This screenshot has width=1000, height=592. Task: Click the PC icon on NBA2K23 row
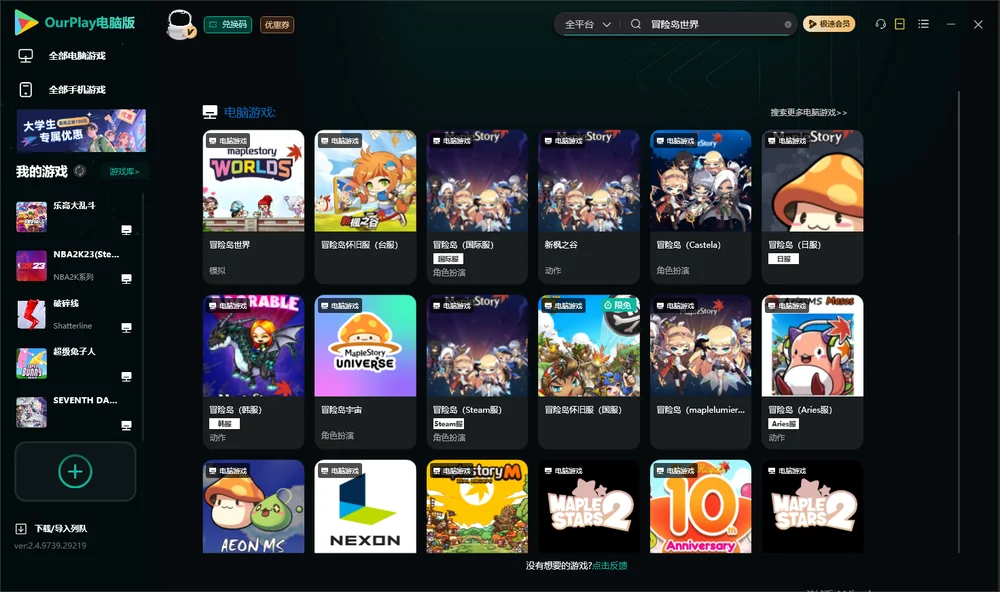coord(126,279)
